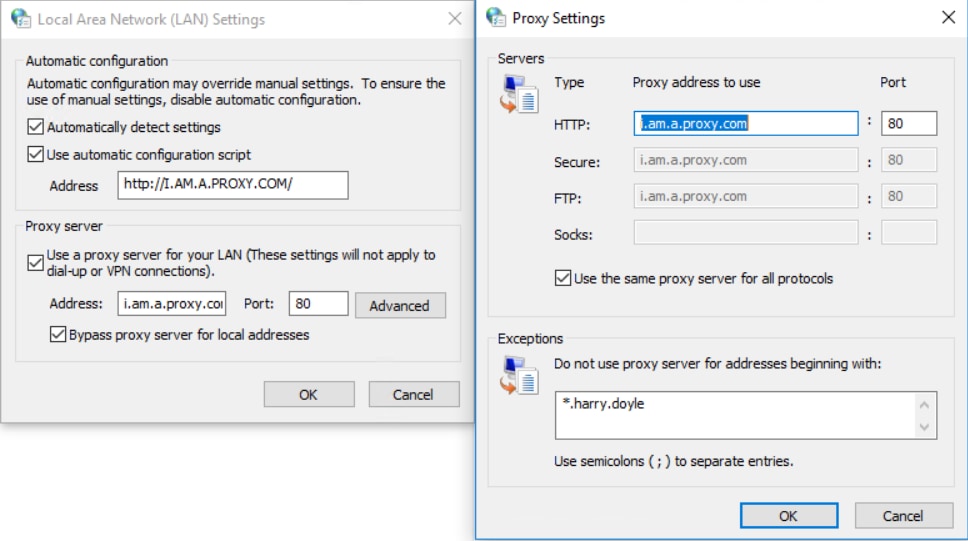Click the HTTP port field
The width and height of the screenshot is (968, 541).
pos(909,124)
